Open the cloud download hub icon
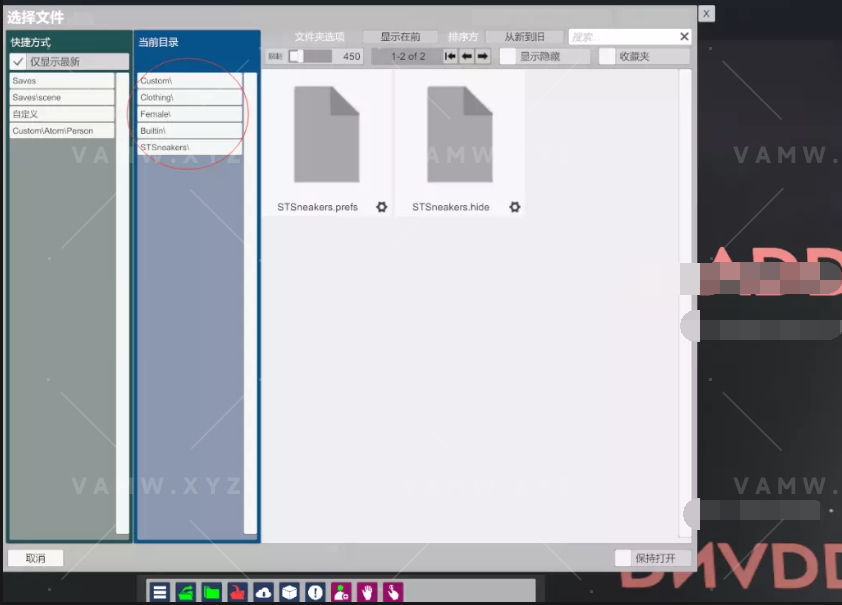 click(x=263, y=592)
